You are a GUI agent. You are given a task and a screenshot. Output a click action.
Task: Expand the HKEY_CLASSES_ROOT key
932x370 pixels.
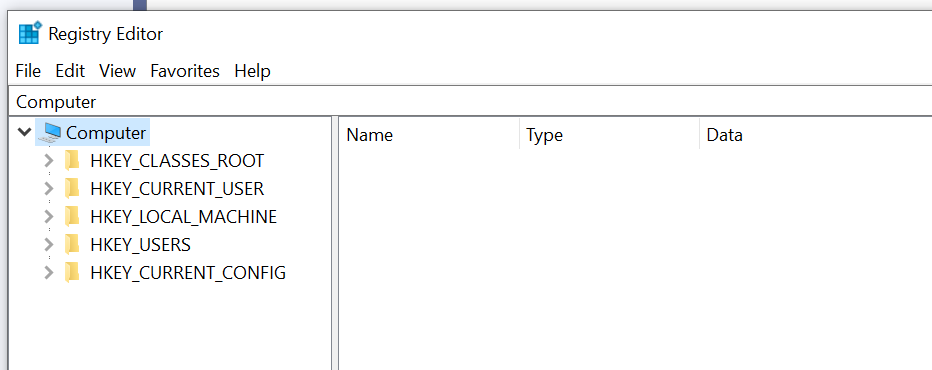[49, 161]
